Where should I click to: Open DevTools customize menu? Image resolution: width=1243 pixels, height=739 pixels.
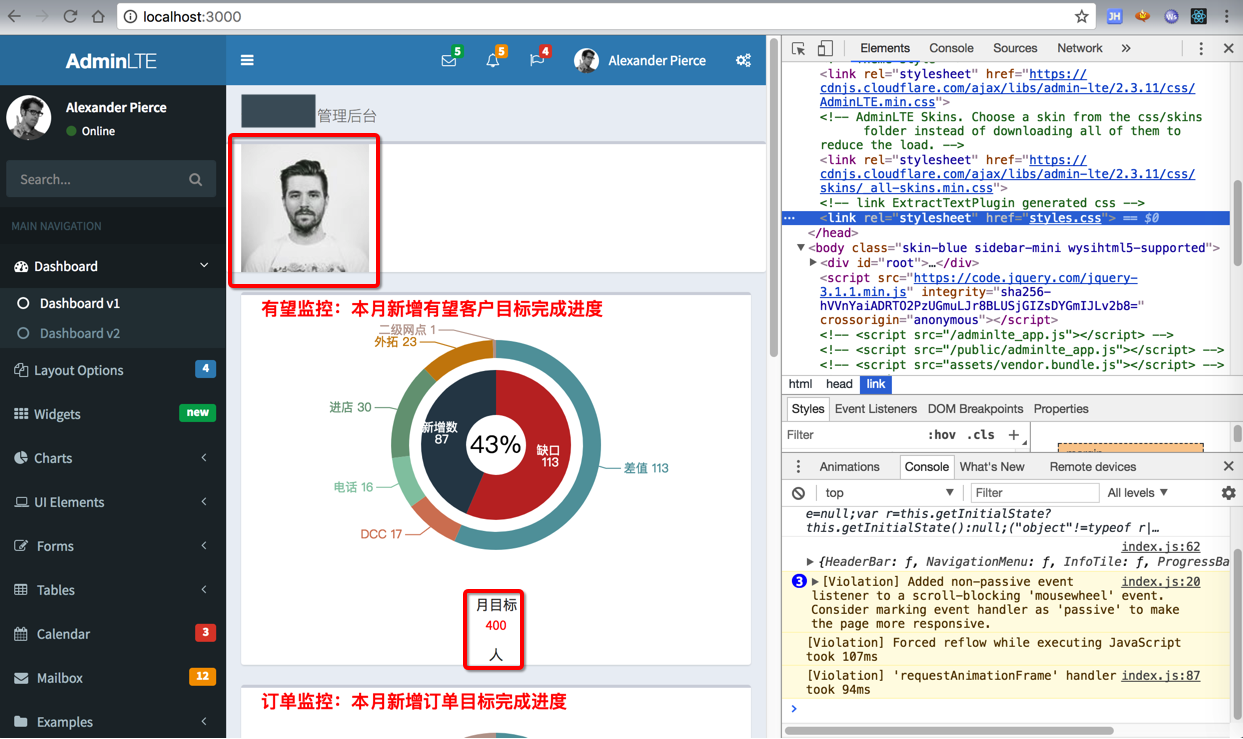tap(1201, 48)
